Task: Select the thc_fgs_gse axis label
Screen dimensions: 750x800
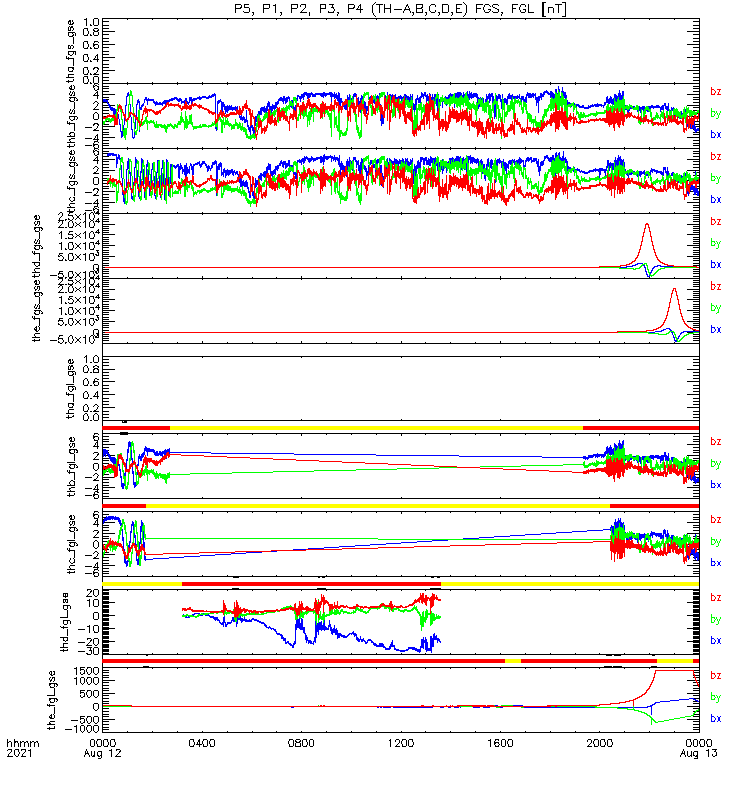Action: click(71, 181)
